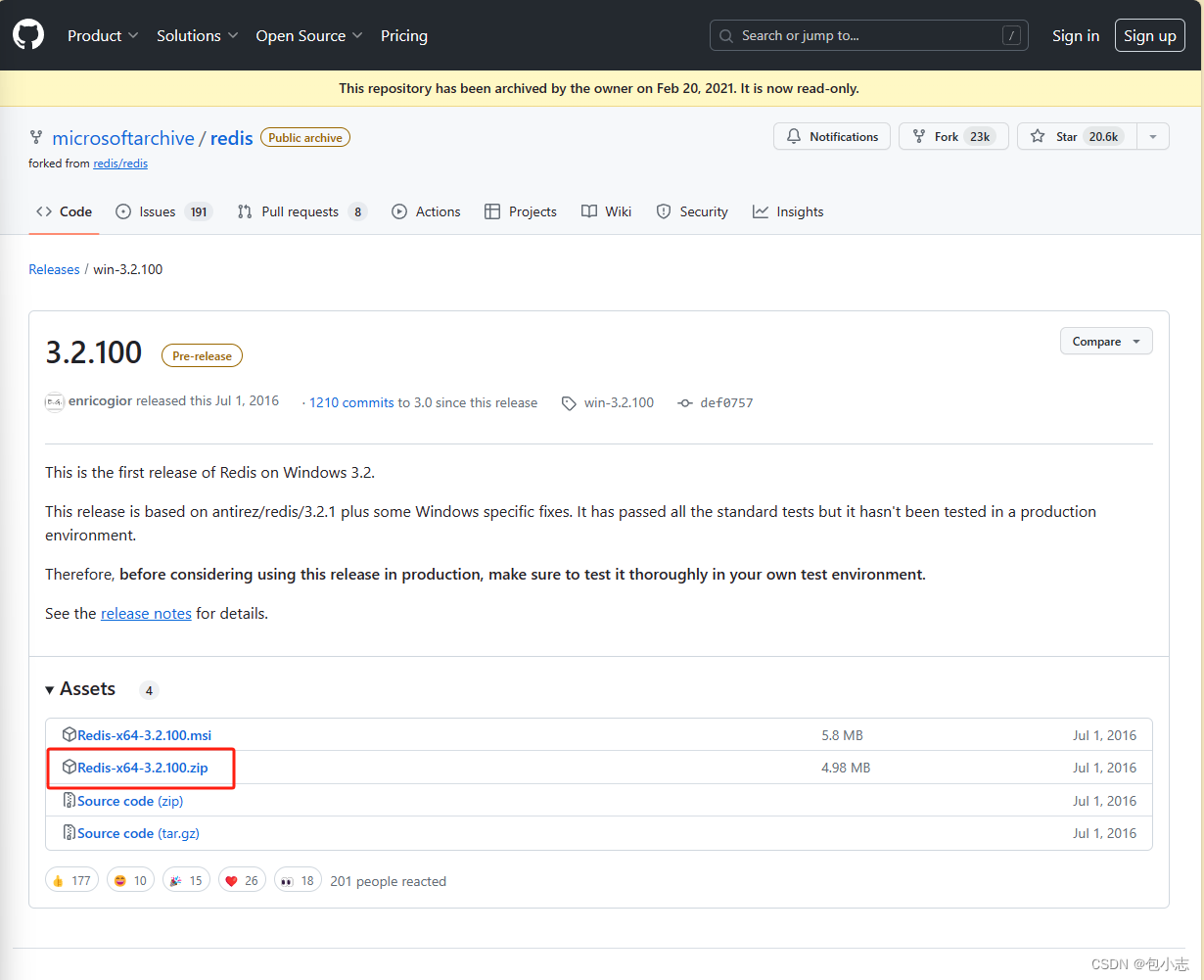The height and width of the screenshot is (980, 1204).
Task: Click the heart reaction 26
Action: (242, 880)
